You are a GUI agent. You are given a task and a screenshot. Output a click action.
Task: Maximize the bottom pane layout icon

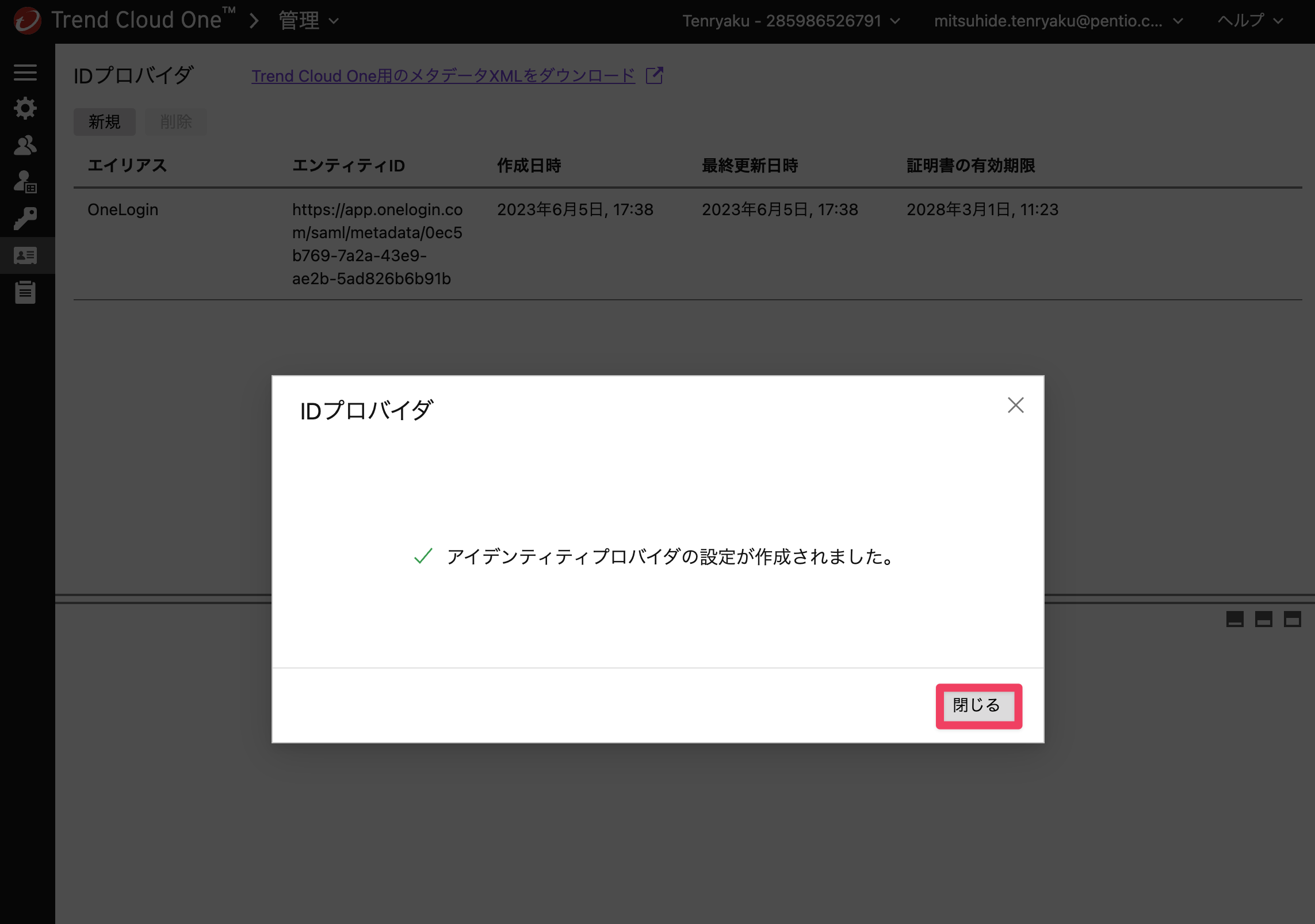tap(1292, 619)
